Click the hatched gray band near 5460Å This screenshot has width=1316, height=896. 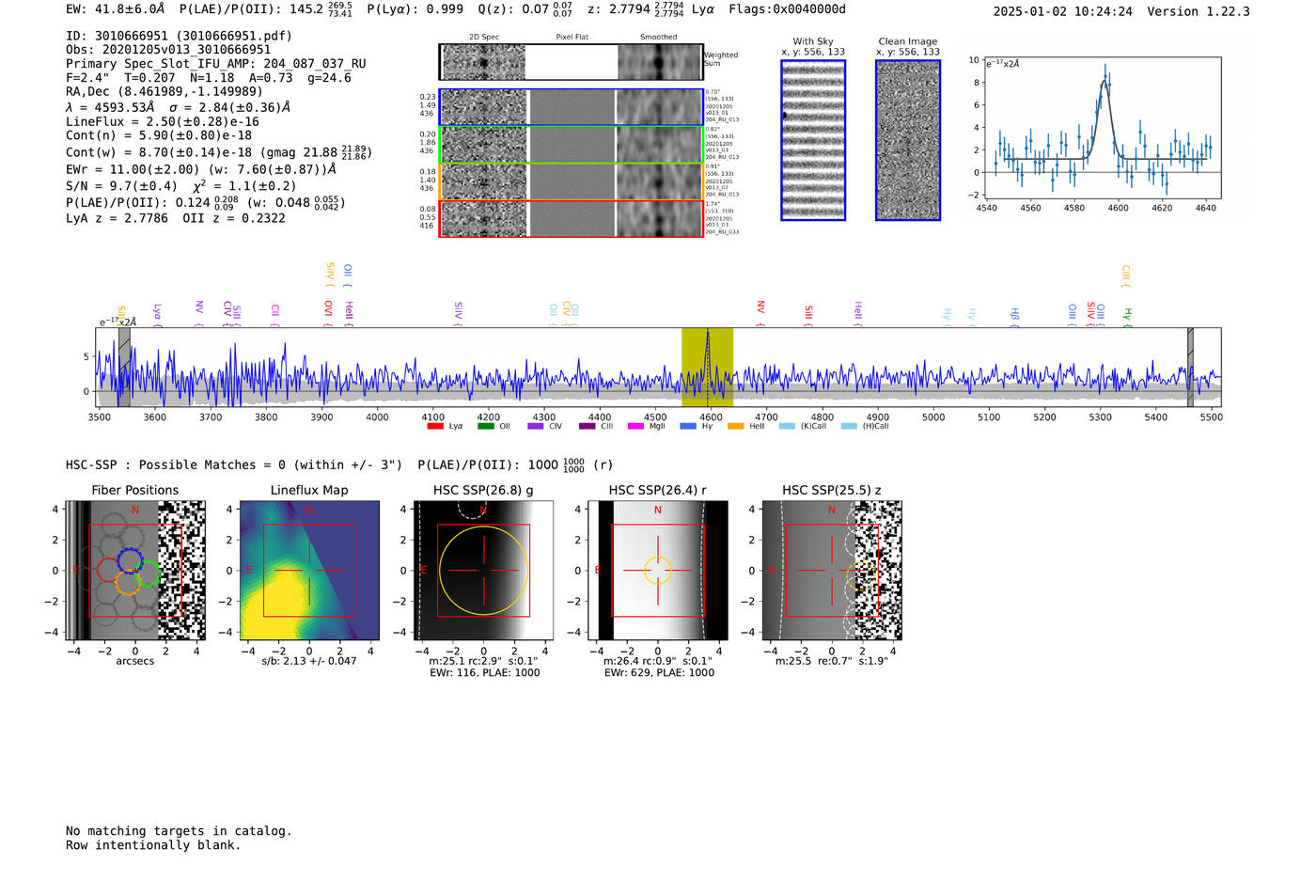click(1190, 367)
